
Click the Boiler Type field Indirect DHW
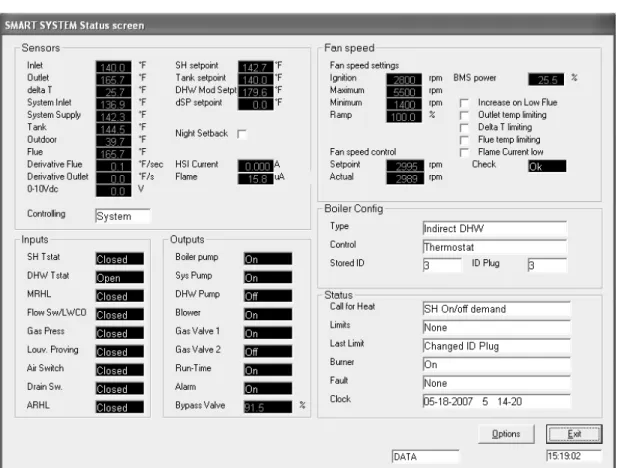click(495, 229)
